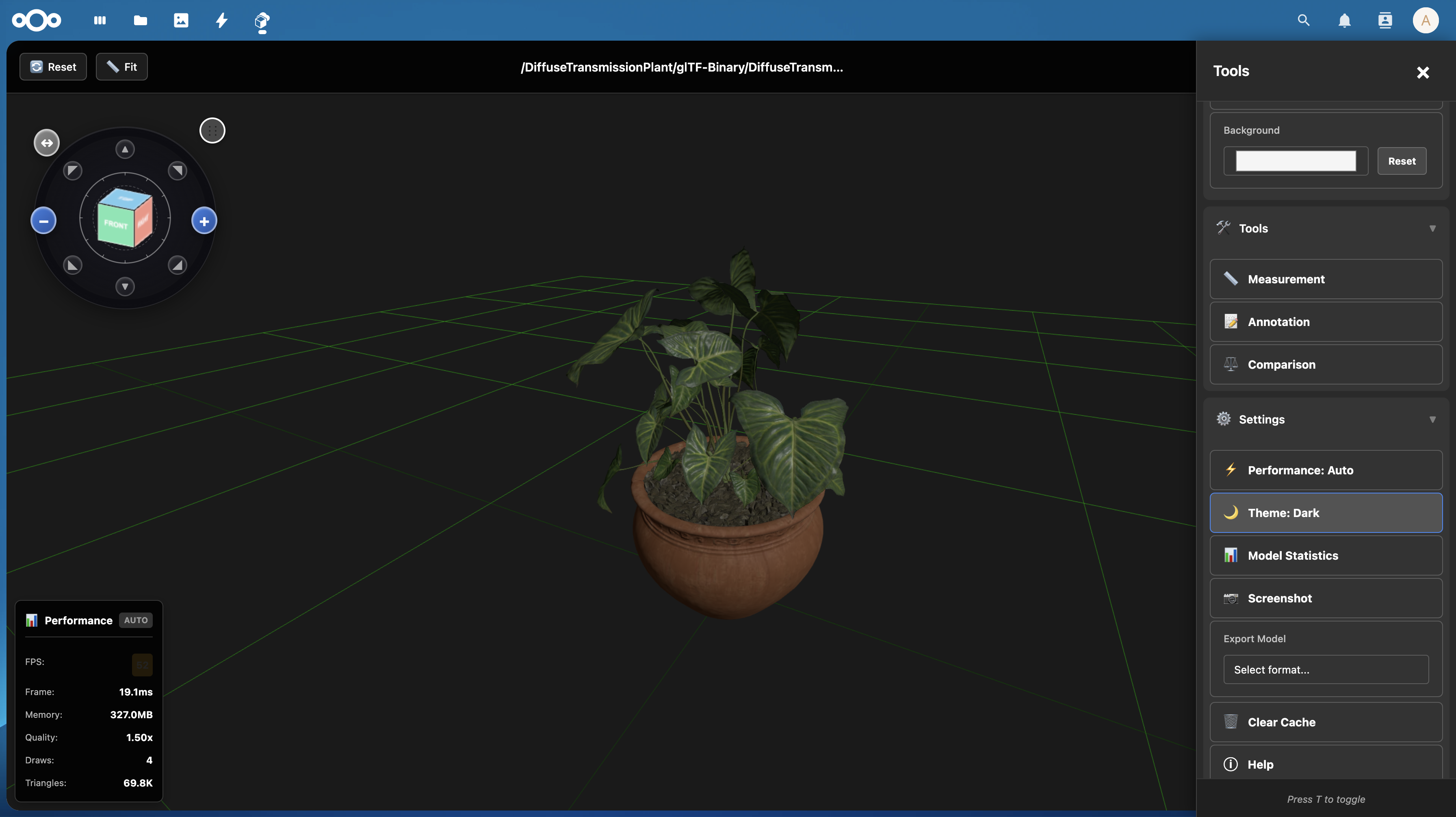Click the dotted drag handle on view controller
Image resolution: width=1456 pixels, height=817 pixels.
tap(212, 130)
